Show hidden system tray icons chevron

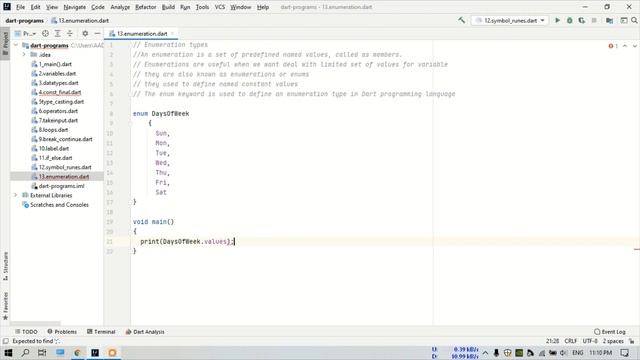pos(485,353)
